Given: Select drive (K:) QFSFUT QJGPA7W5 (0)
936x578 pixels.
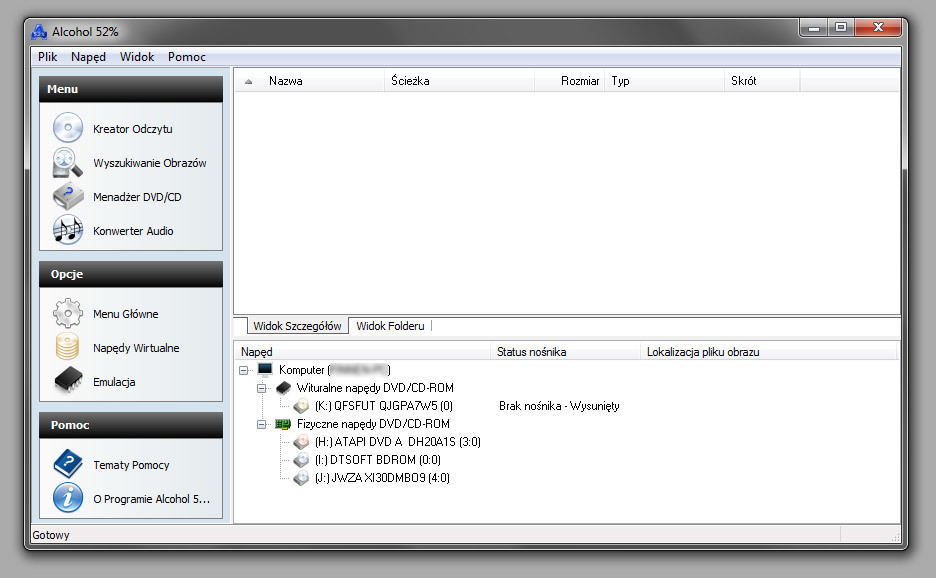Looking at the screenshot, I should [x=384, y=406].
